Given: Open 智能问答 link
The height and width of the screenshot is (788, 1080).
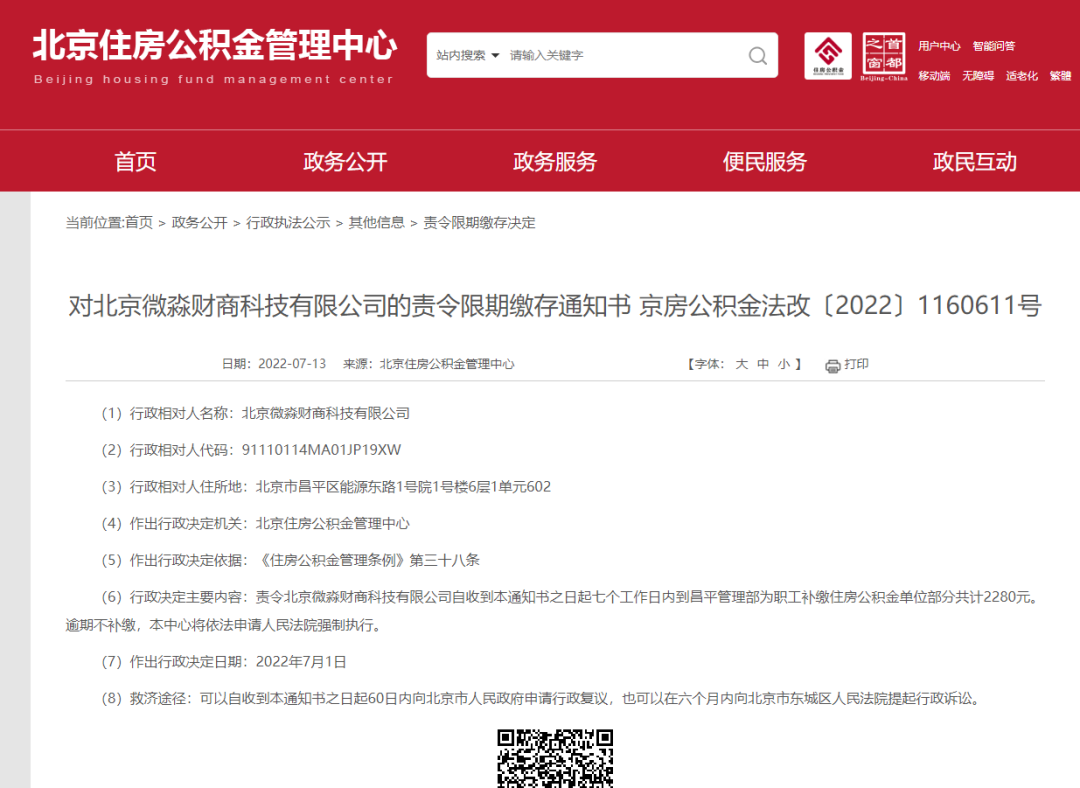Looking at the screenshot, I should click(x=994, y=46).
